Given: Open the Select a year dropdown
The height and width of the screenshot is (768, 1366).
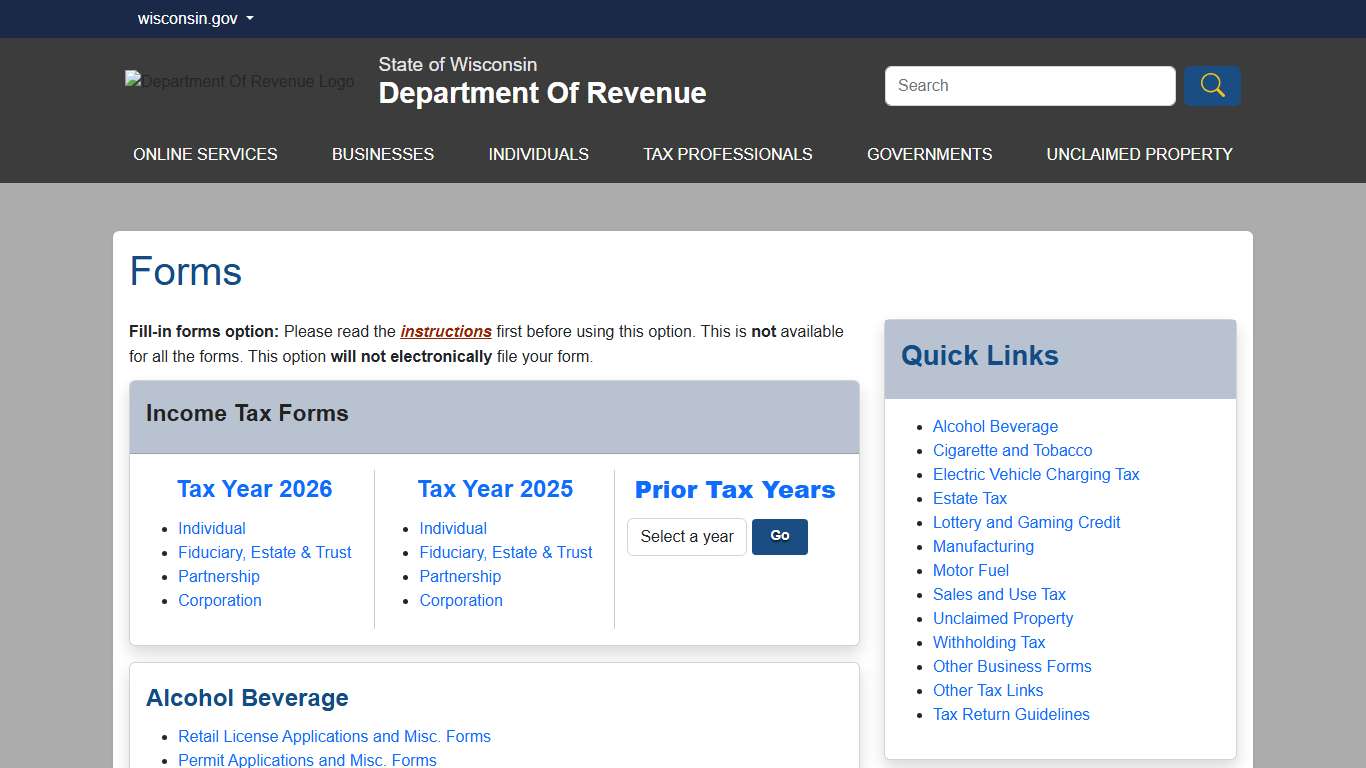Looking at the screenshot, I should (x=687, y=537).
